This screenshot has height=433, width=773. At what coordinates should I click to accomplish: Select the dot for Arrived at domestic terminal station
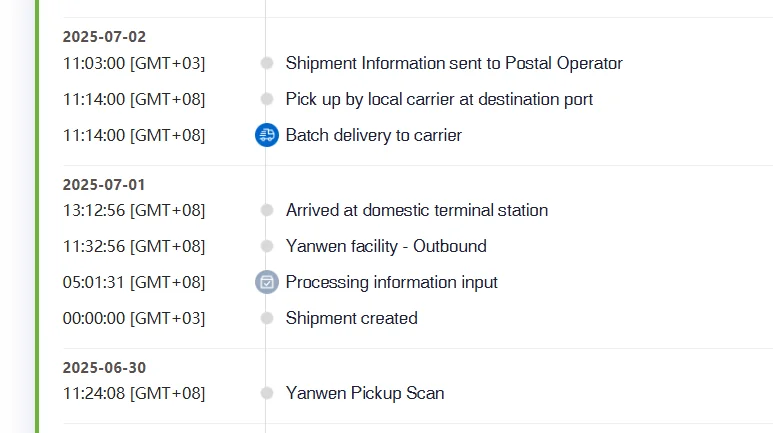(x=266, y=210)
